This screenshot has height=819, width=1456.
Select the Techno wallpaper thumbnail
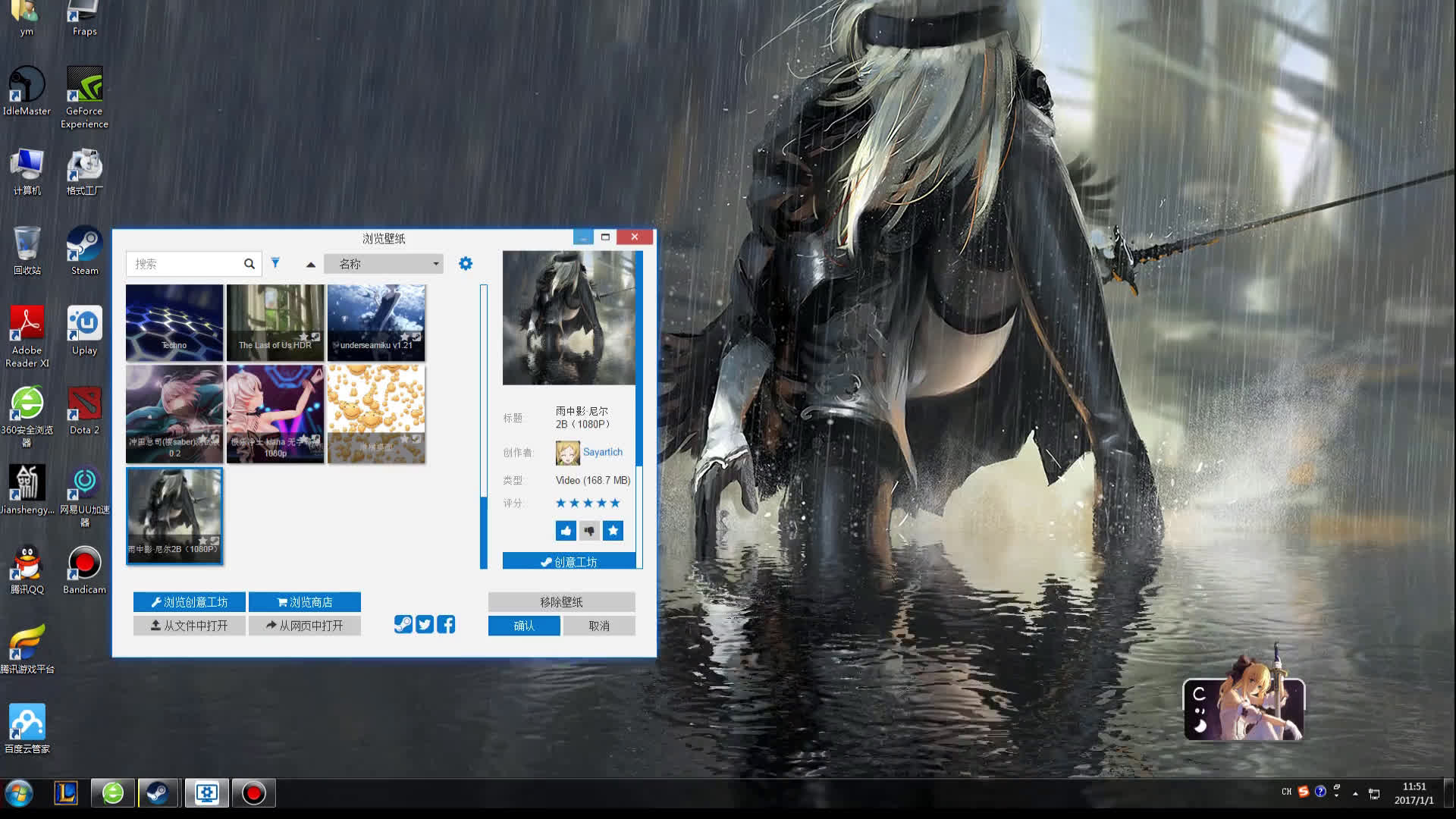[x=174, y=323]
